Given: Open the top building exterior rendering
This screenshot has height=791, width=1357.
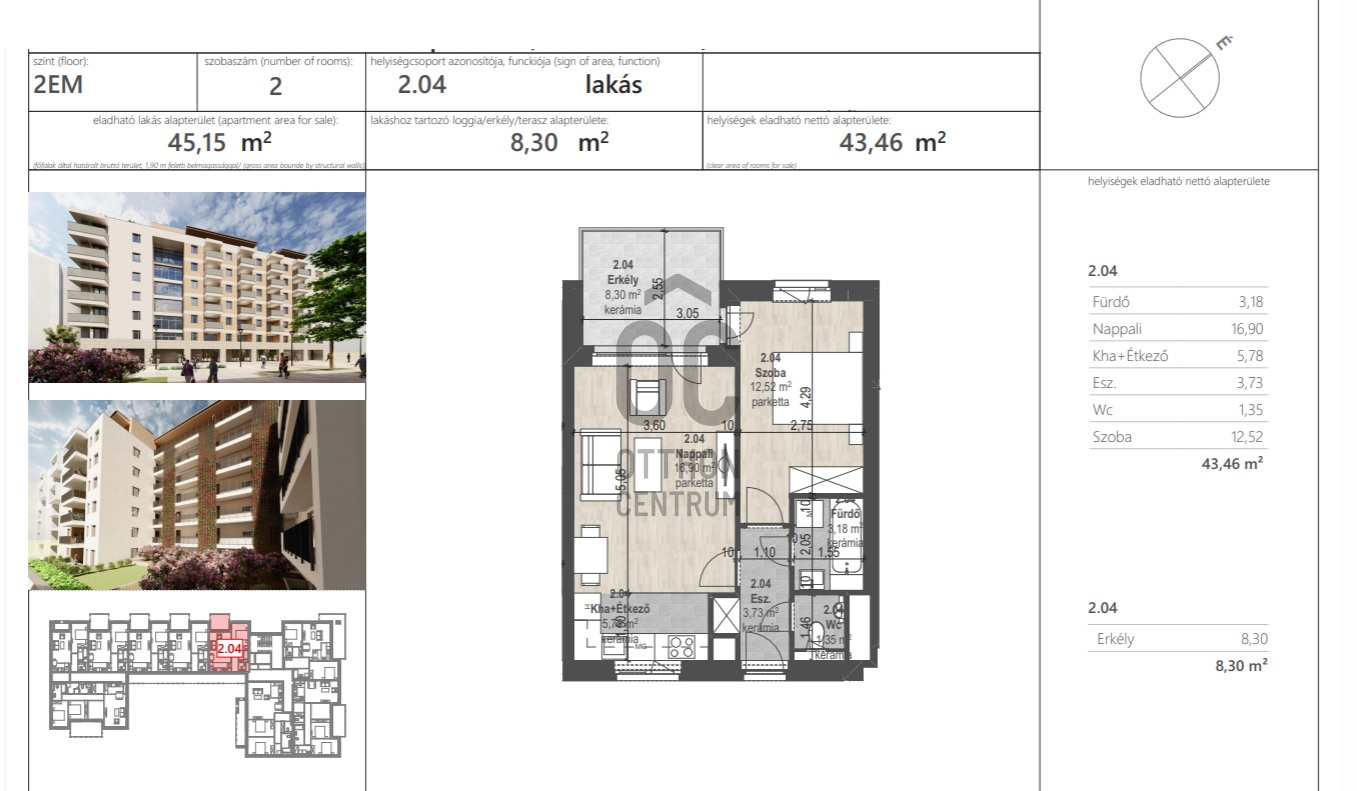Looking at the screenshot, I should (x=196, y=288).
